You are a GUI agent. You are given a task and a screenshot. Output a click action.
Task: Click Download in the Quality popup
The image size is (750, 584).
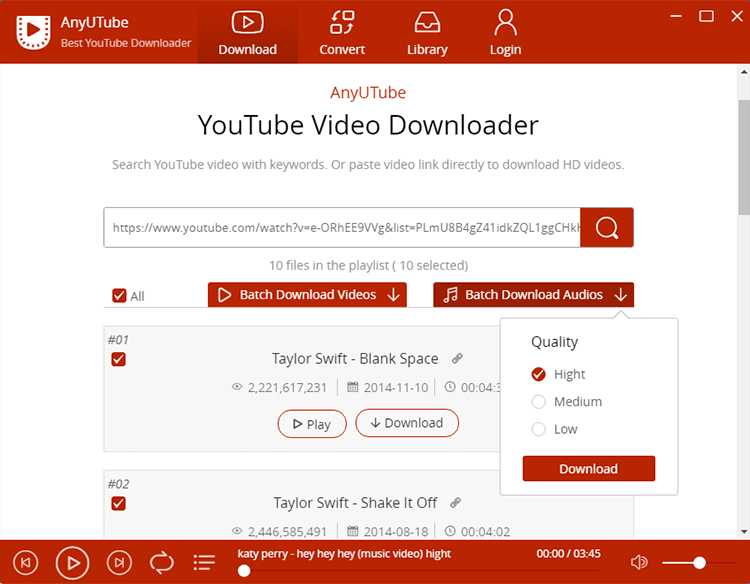click(x=588, y=469)
